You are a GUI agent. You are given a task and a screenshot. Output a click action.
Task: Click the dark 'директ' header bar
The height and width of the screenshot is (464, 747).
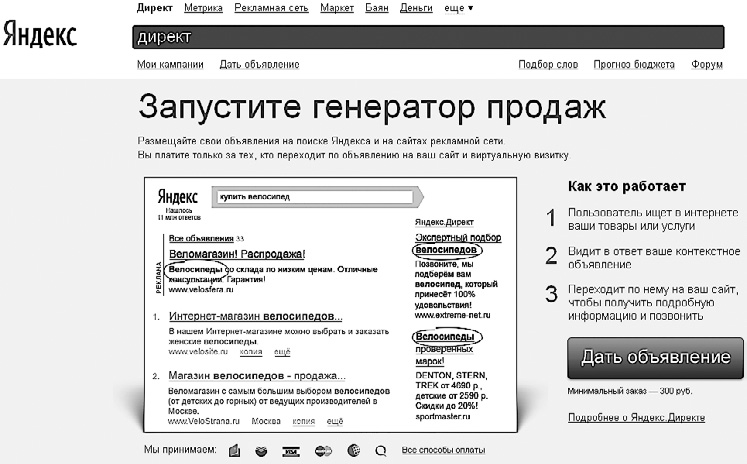pyautogui.click(x=428, y=37)
